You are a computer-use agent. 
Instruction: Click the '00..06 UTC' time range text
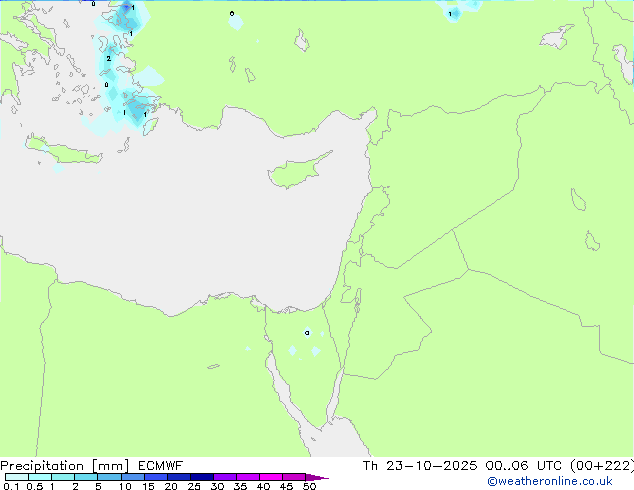[x=524, y=466]
